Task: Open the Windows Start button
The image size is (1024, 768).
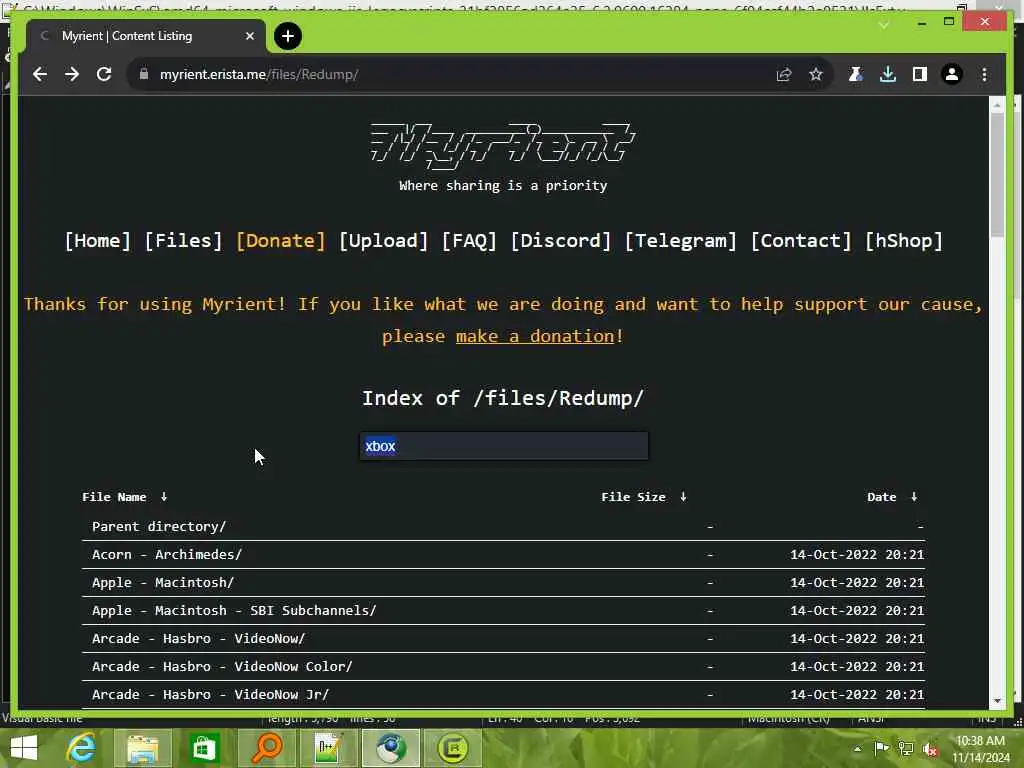Action: [24, 748]
